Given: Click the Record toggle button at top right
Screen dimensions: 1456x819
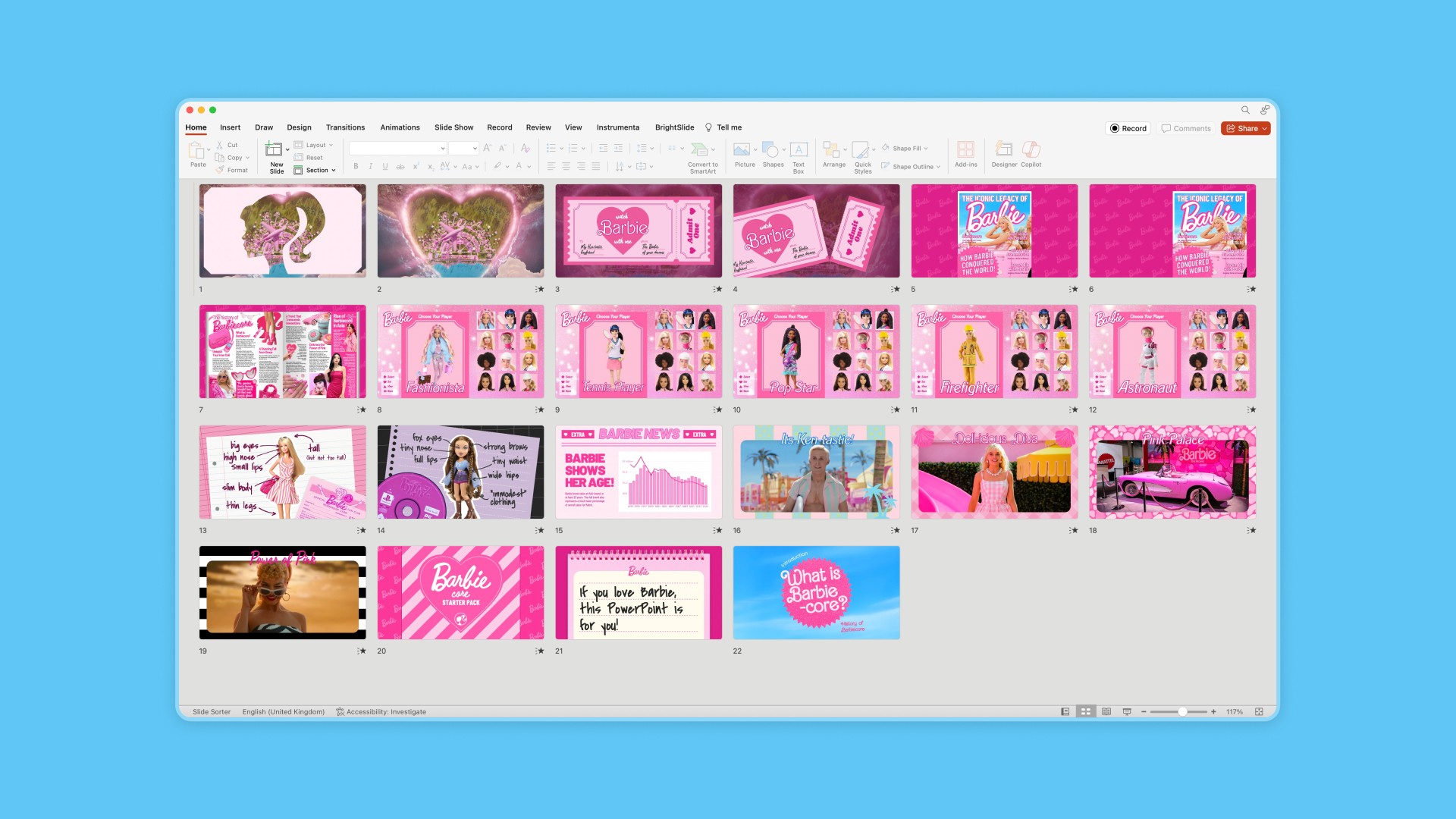Looking at the screenshot, I should (1128, 129).
